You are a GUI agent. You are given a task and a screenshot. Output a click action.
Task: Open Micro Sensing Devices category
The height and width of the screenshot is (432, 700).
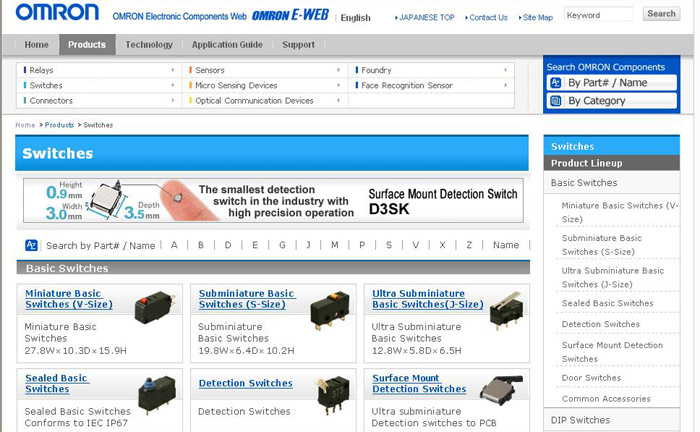tap(236, 85)
